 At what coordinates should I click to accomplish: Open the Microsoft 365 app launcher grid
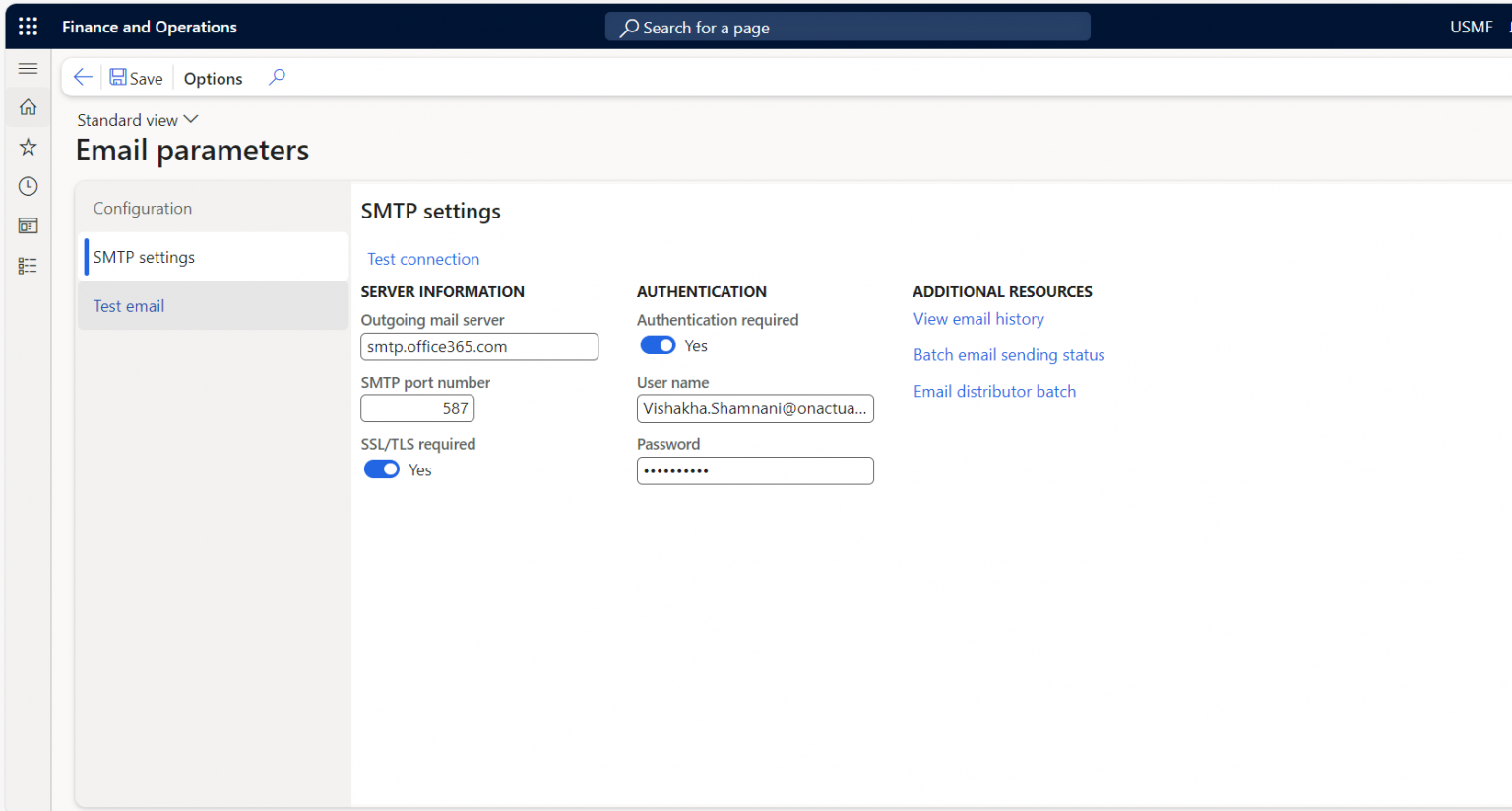click(x=27, y=26)
